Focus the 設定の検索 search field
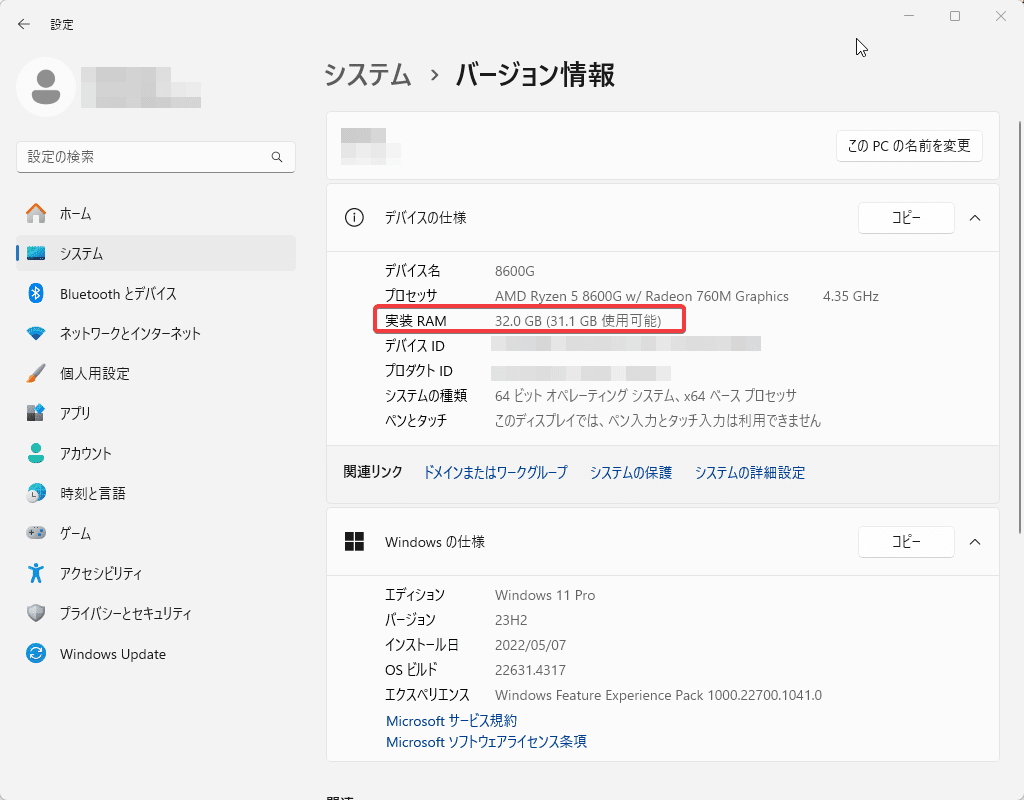This screenshot has width=1024, height=800. [156, 157]
